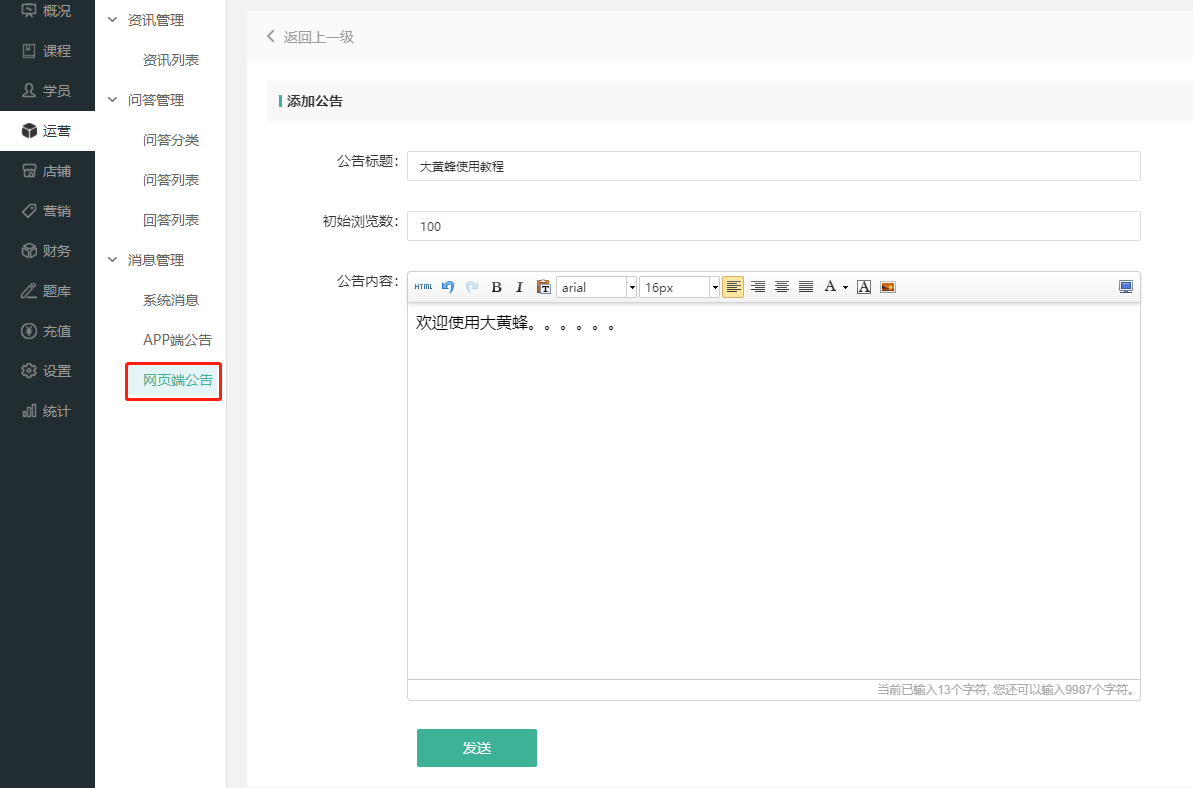Toggle HTML source mode in the editor

coord(423,287)
